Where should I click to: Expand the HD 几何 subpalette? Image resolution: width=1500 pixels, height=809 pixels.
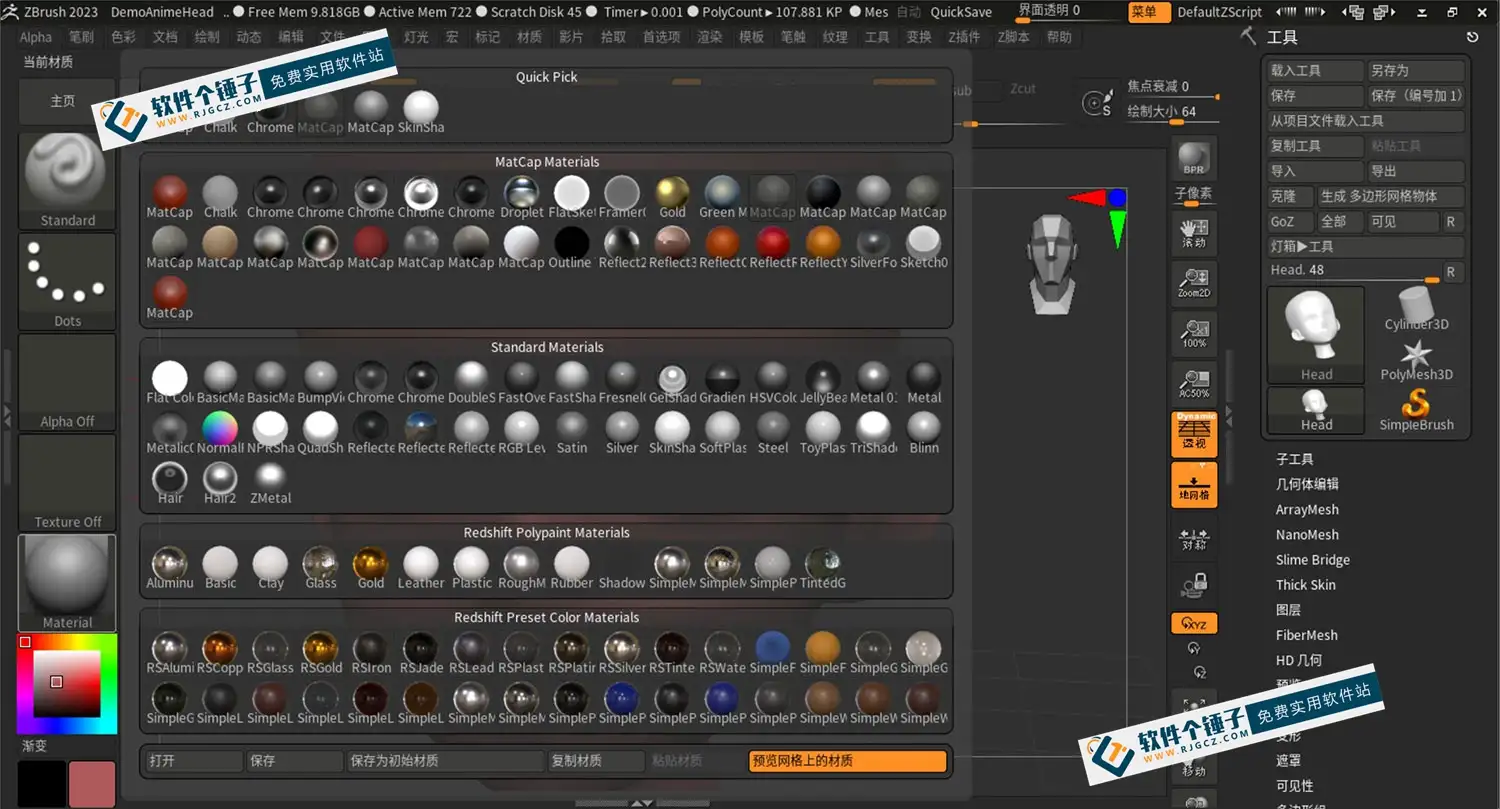tap(1299, 659)
